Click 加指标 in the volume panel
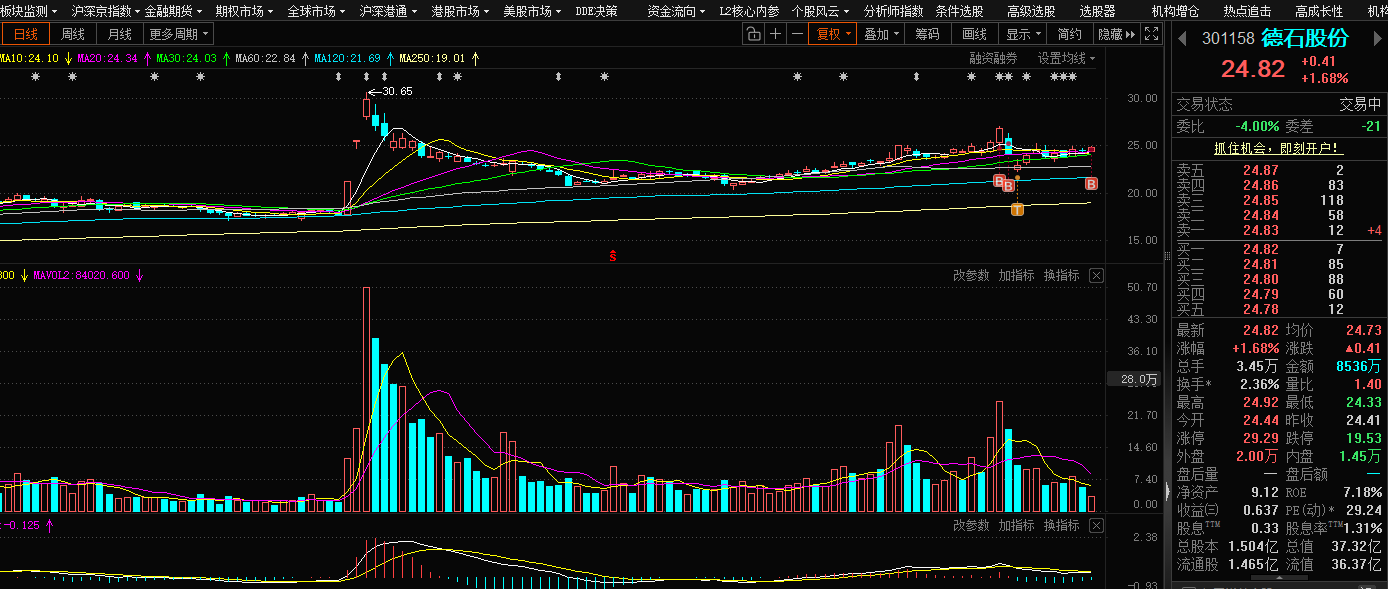Image resolution: width=1388 pixels, height=589 pixels. coord(1016,275)
